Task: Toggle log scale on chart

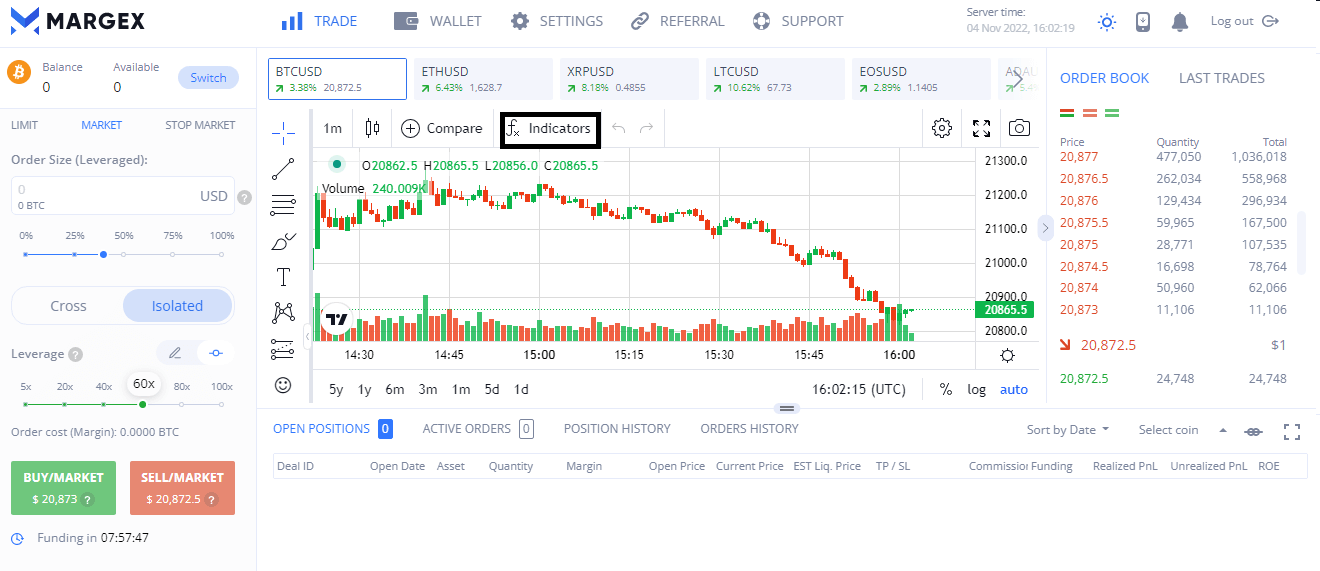Action: (976, 389)
